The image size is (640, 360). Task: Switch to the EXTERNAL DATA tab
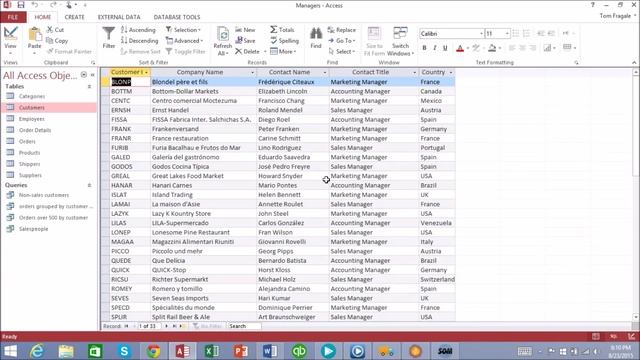click(119, 17)
